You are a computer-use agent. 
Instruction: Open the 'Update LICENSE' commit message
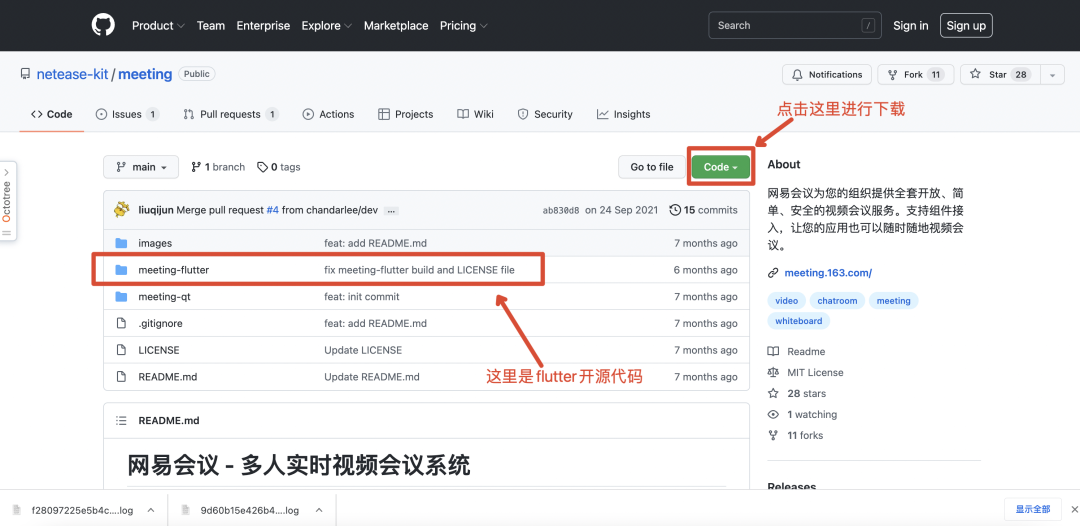(363, 350)
